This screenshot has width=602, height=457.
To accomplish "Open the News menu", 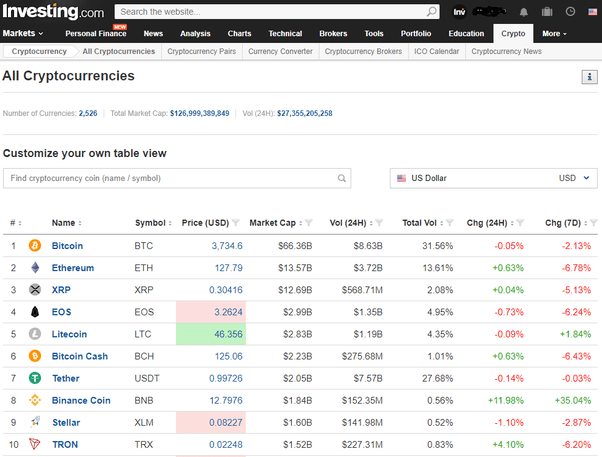I will 153,33.
